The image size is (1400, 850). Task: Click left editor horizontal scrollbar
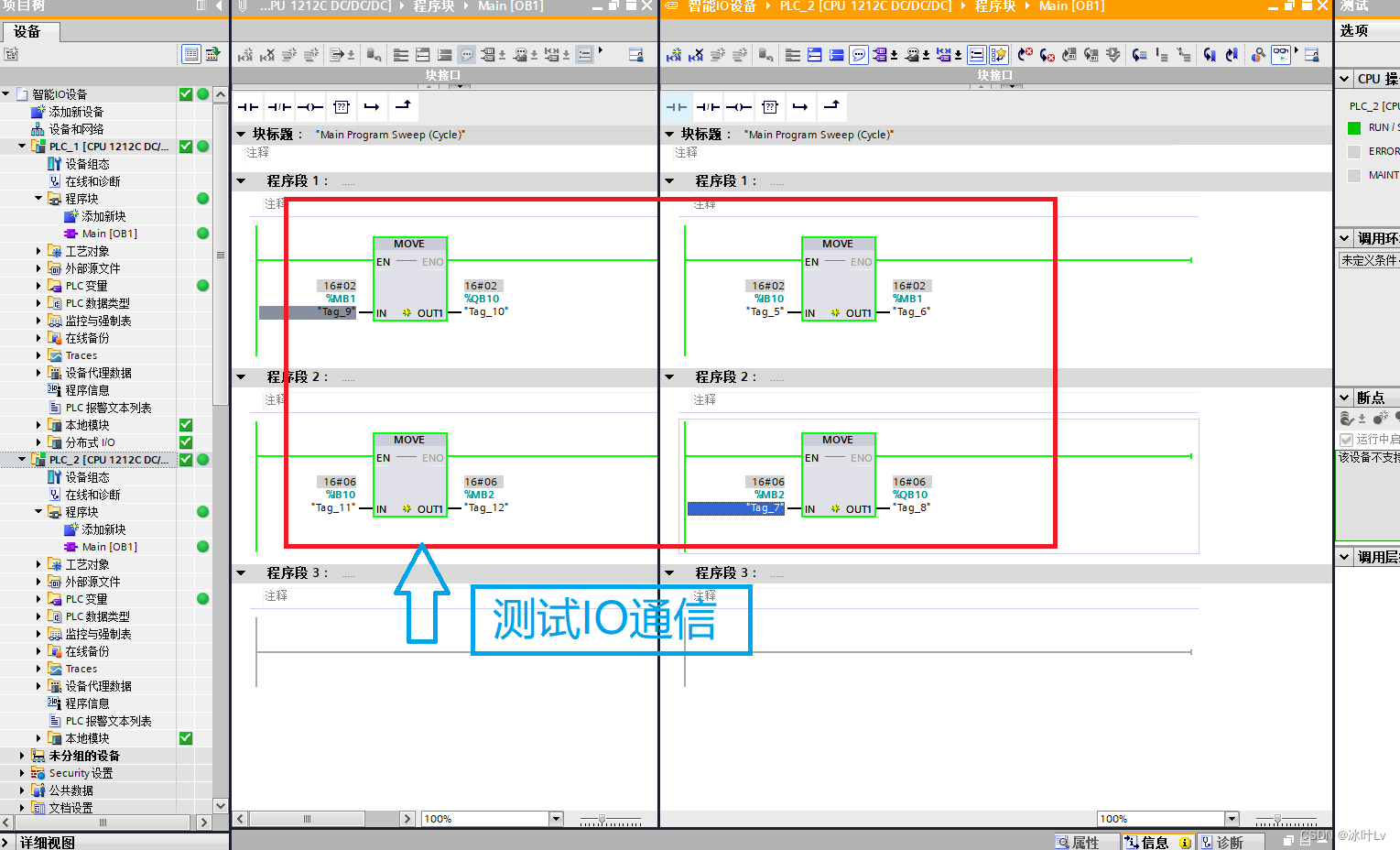[x=307, y=819]
